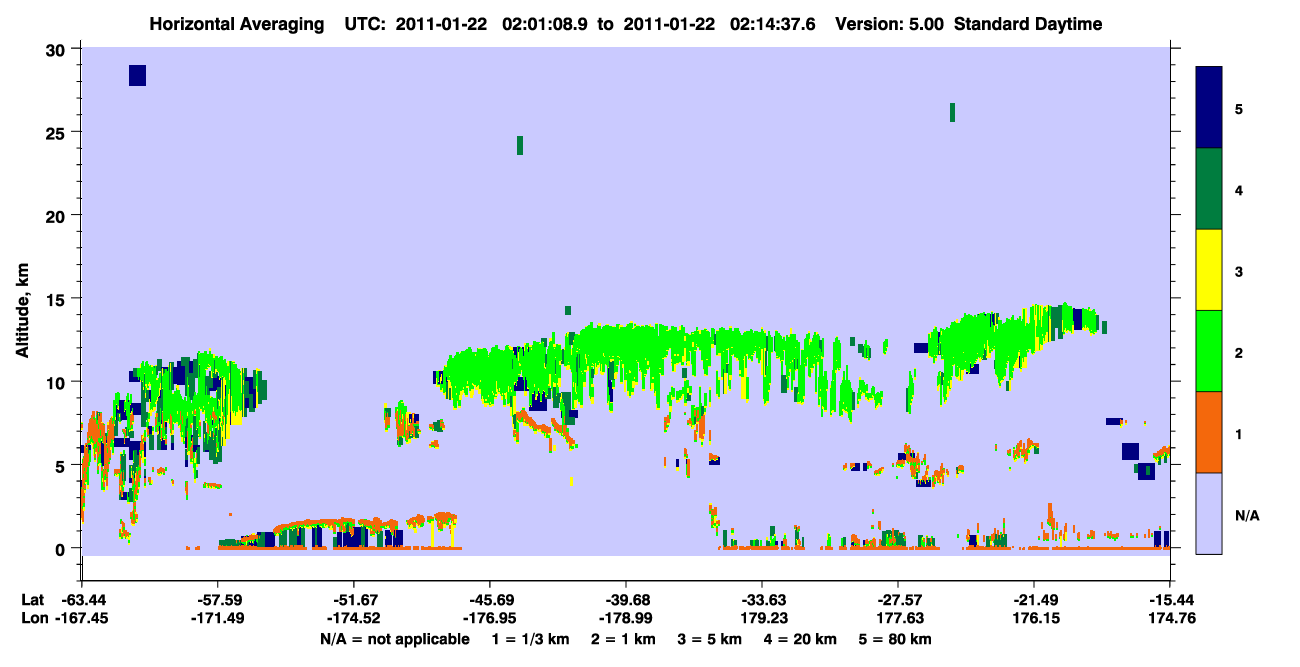Image resolution: width=1300 pixels, height=667 pixels.
Task: Click latitude value -21.49
Action: click(1033, 600)
